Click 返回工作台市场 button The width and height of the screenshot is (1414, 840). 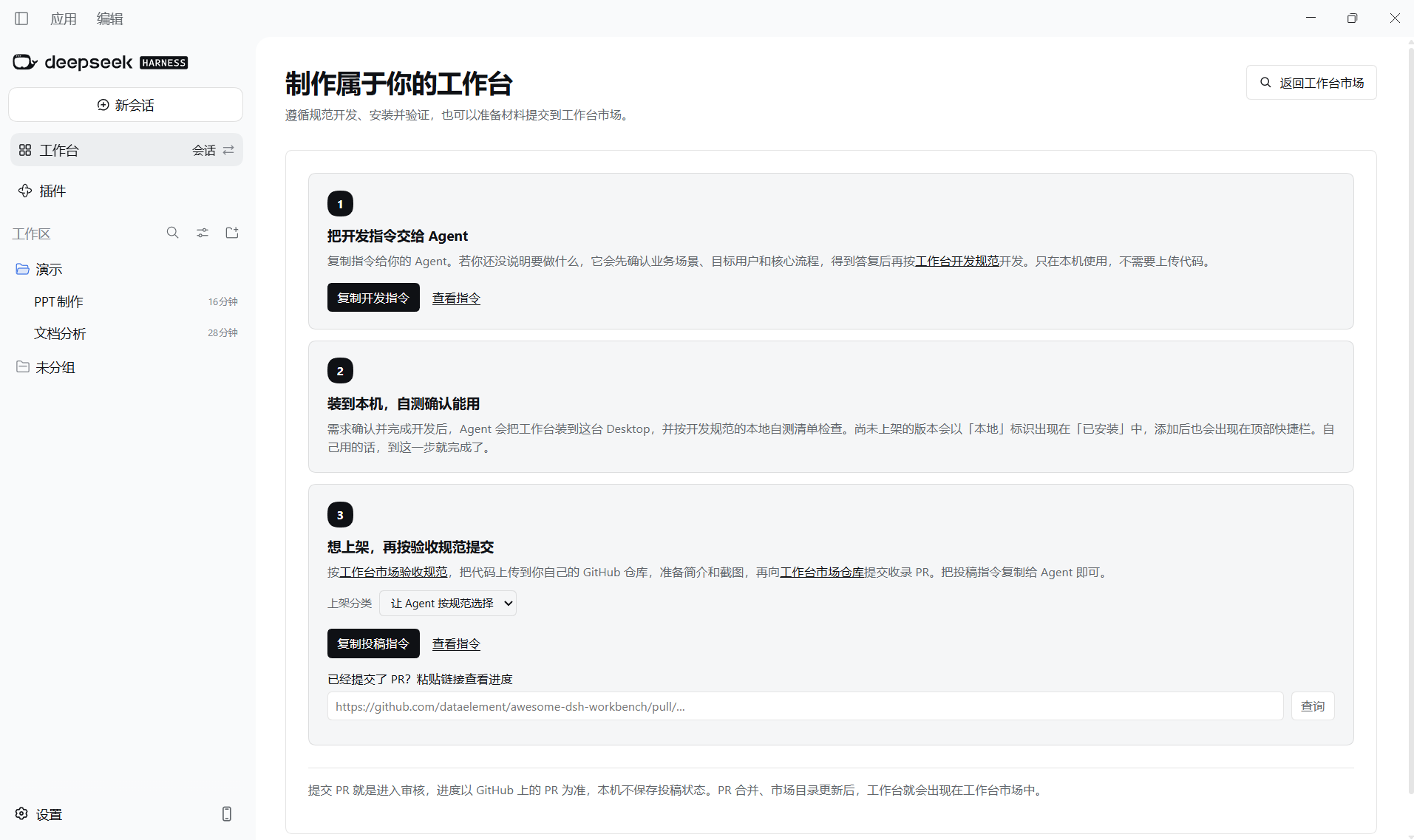1311,83
